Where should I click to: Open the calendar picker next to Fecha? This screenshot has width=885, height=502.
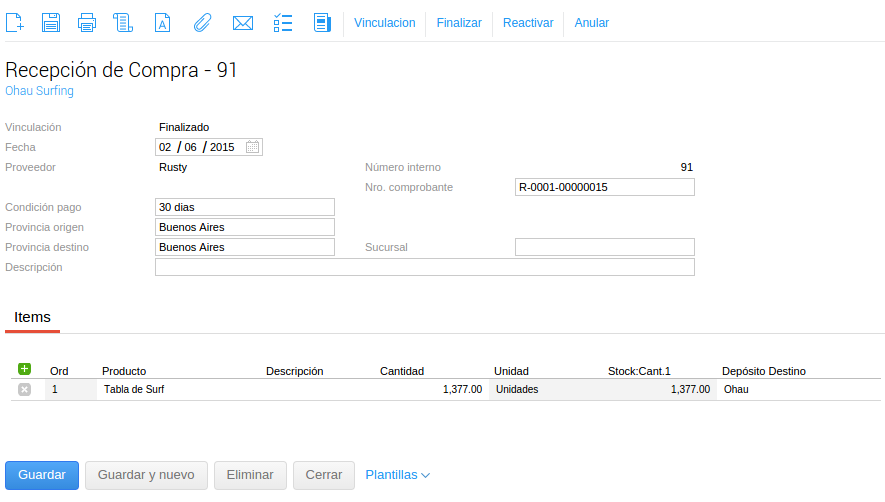[252, 147]
